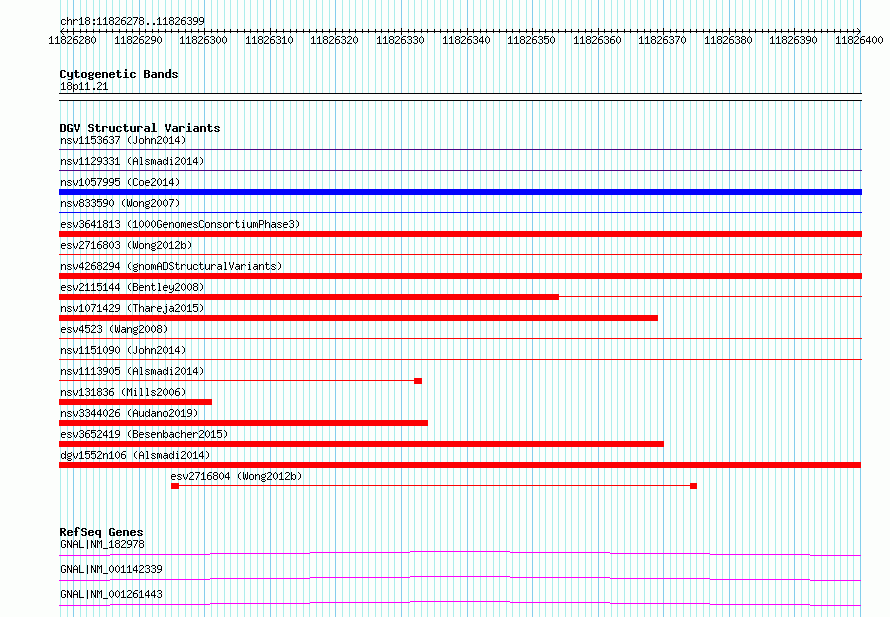Select transcript GNAL|NM_001261443
The height and width of the screenshot is (617, 890).
click(x=111, y=594)
